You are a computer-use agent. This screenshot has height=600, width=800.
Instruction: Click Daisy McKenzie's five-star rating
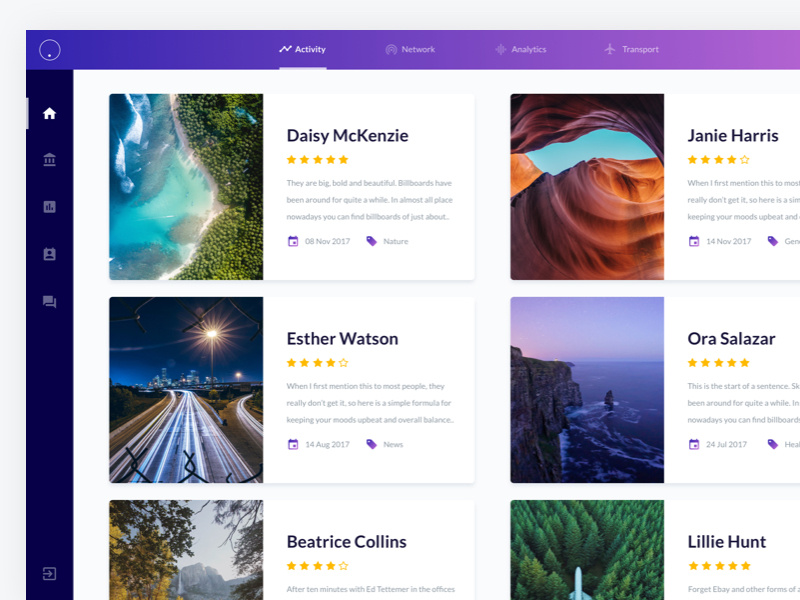317,160
